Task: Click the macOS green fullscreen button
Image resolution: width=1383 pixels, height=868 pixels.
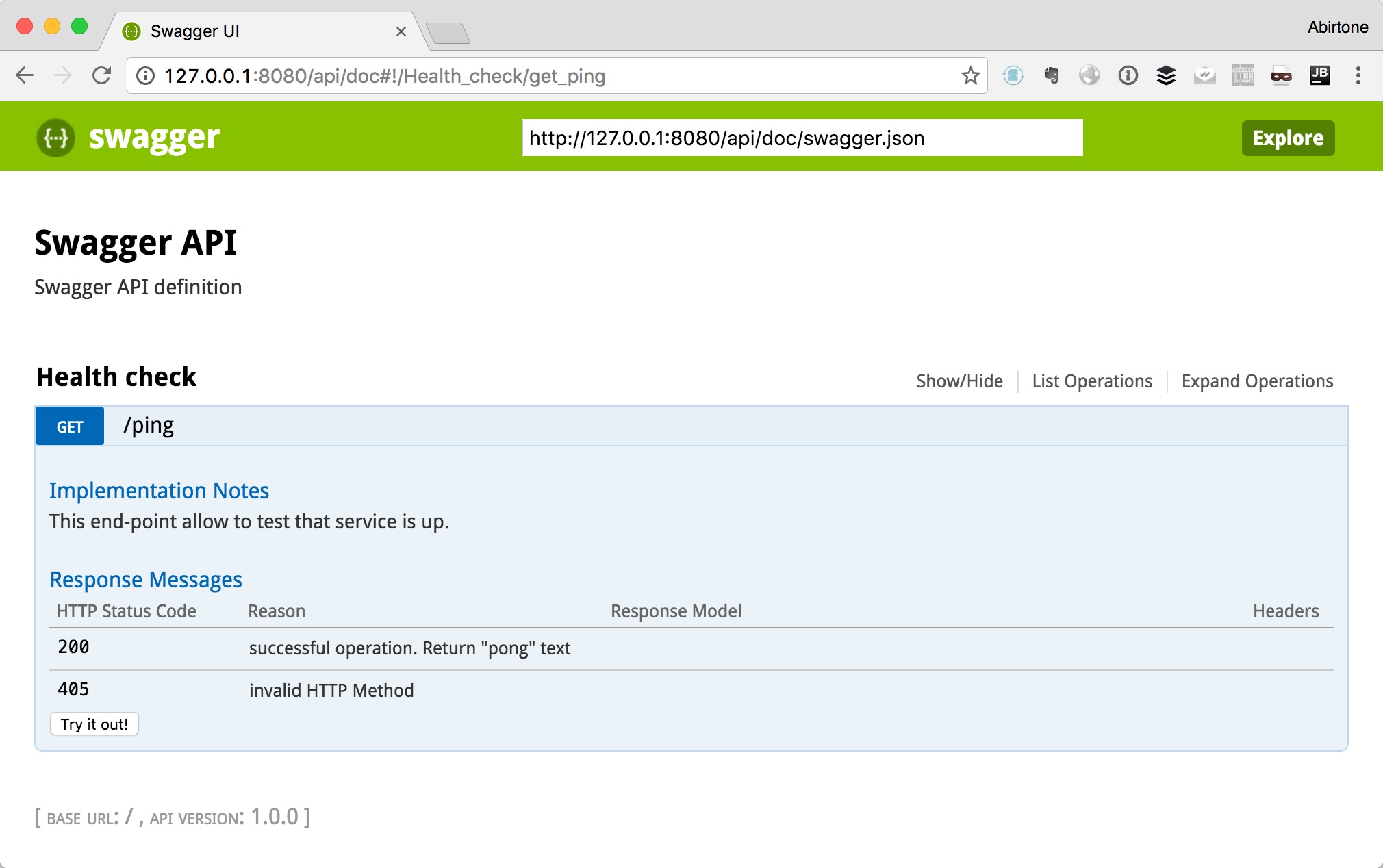Action: 79,27
